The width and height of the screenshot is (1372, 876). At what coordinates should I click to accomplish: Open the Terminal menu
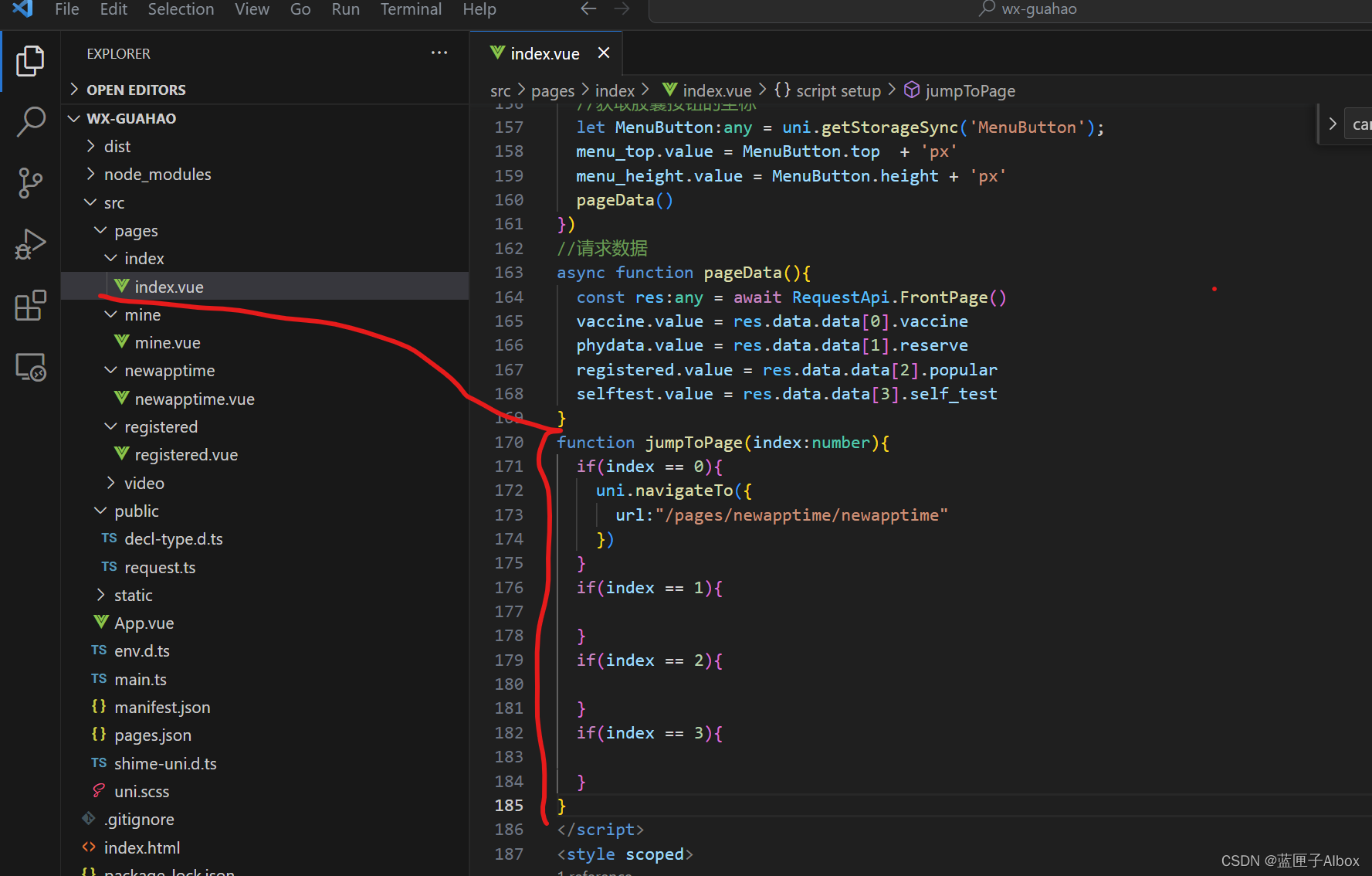click(411, 9)
